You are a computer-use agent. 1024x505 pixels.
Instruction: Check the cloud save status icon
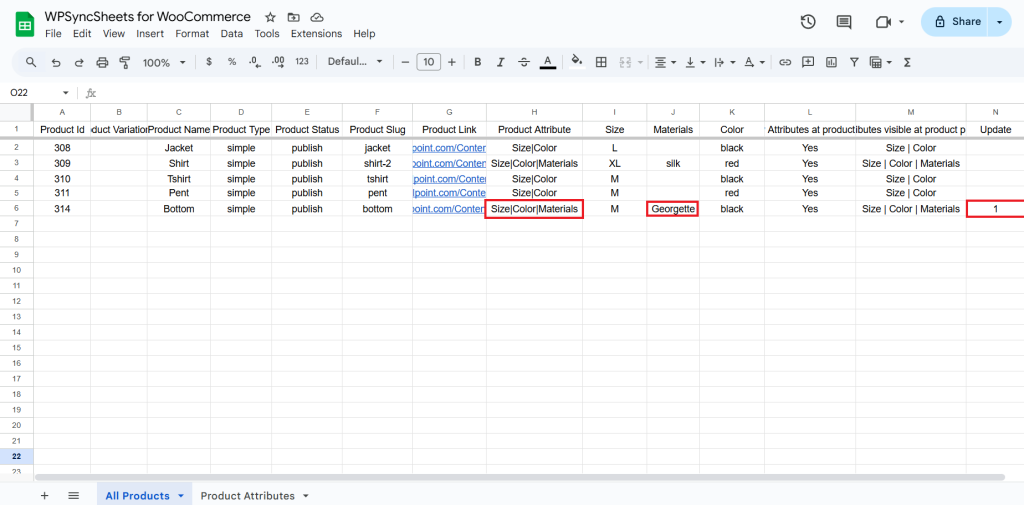click(317, 17)
